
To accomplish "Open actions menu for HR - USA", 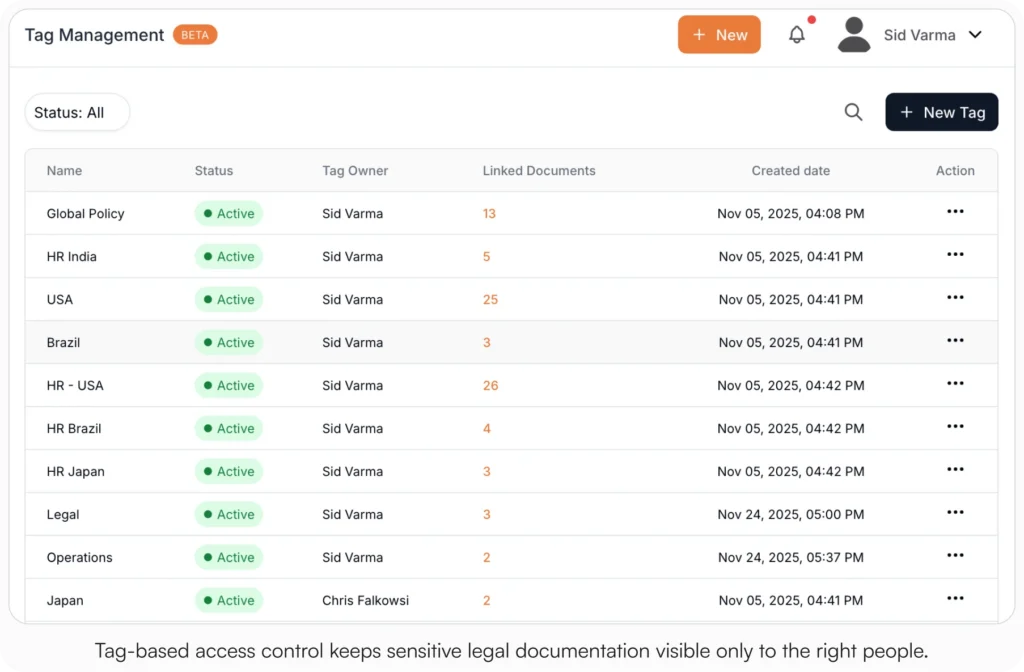I will 955,384.
